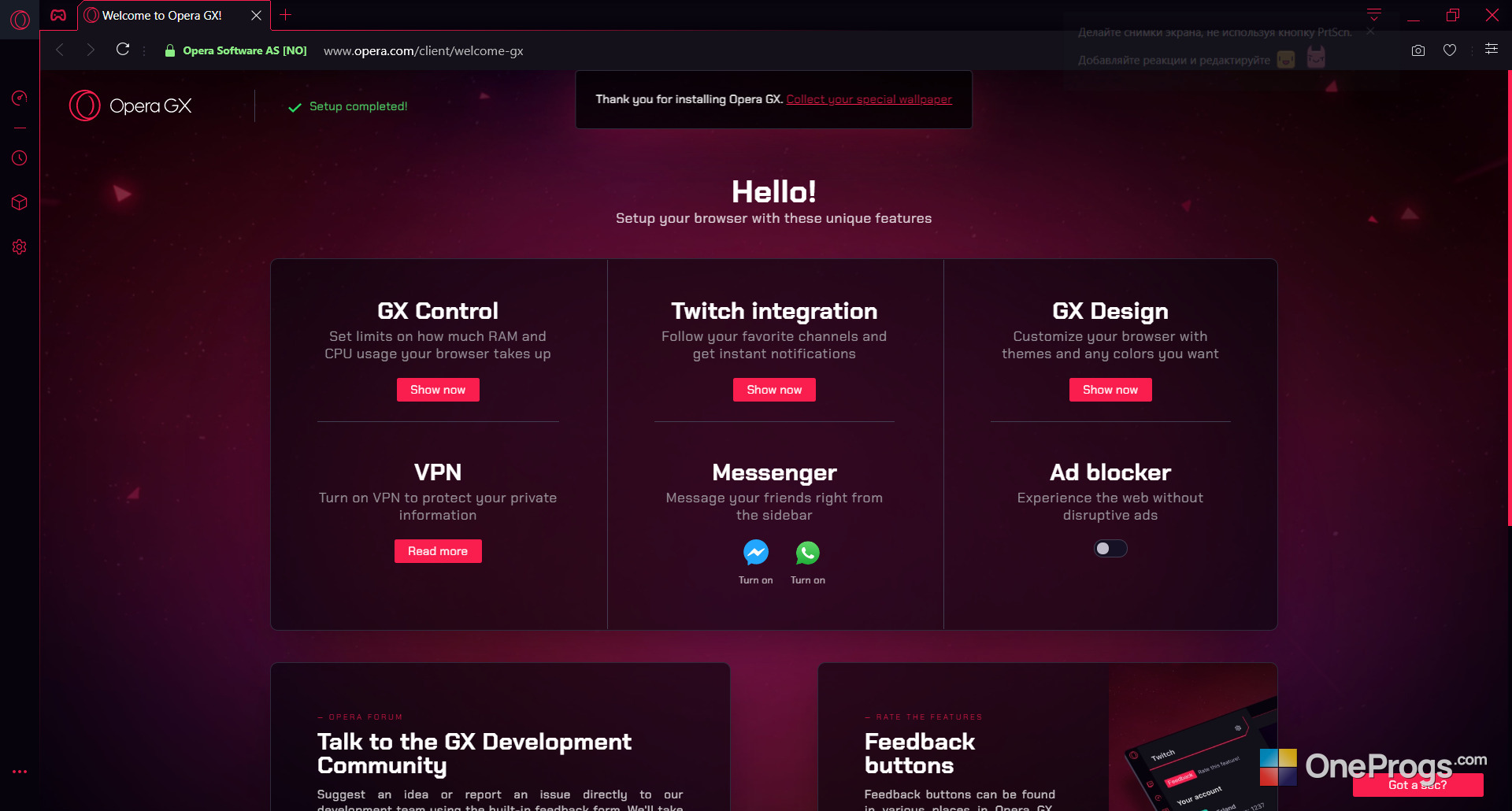The height and width of the screenshot is (811, 1512).
Task: Open a new tab with plus button
Action: (x=286, y=15)
